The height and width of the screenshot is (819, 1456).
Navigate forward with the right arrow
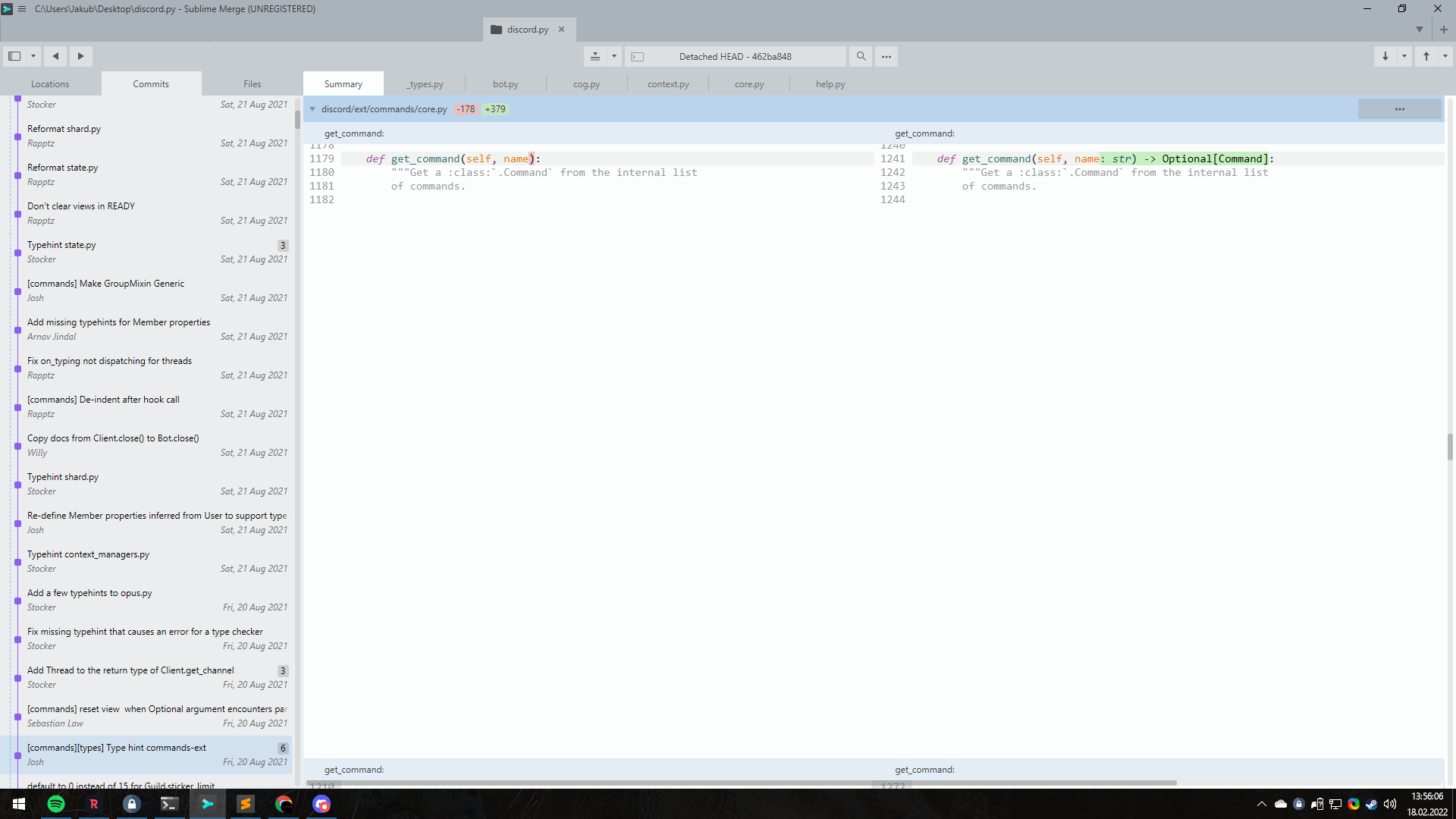(81, 56)
